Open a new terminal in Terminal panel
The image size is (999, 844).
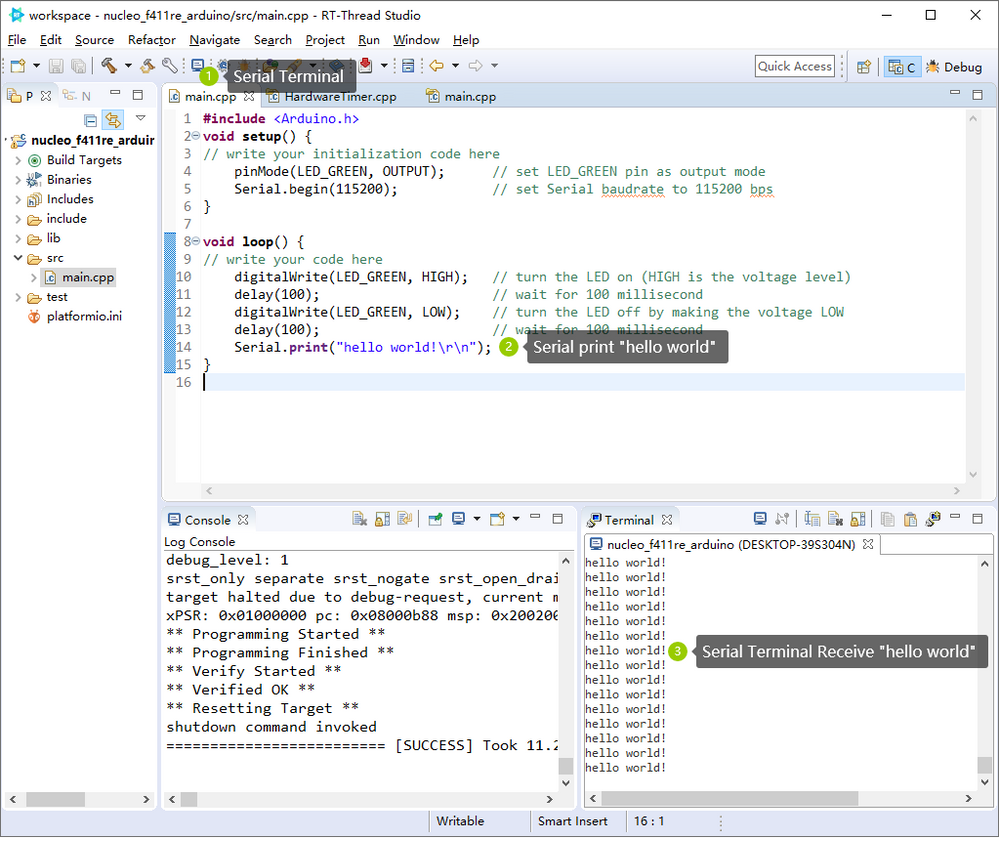click(759, 519)
